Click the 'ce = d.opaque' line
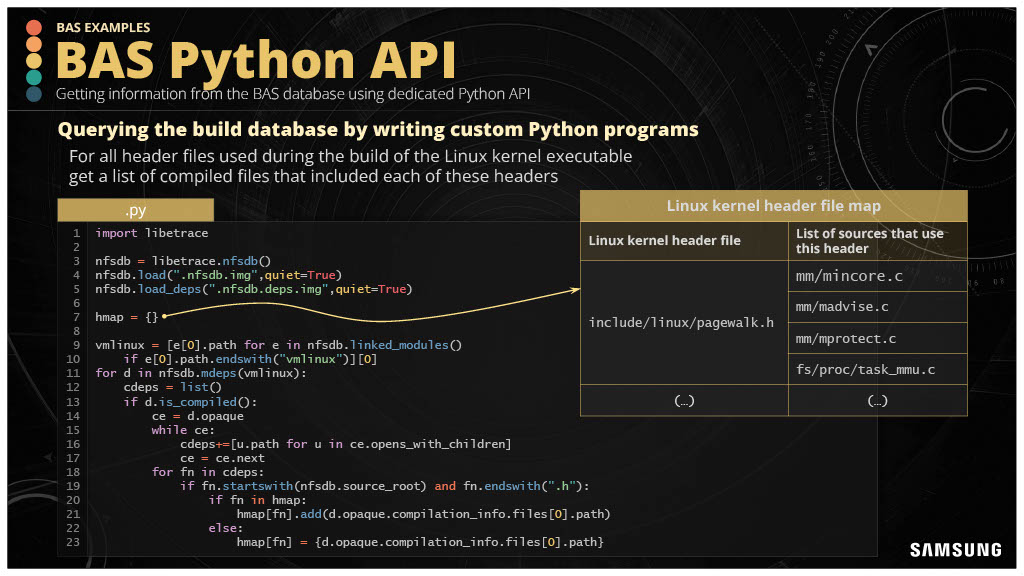 [197, 416]
